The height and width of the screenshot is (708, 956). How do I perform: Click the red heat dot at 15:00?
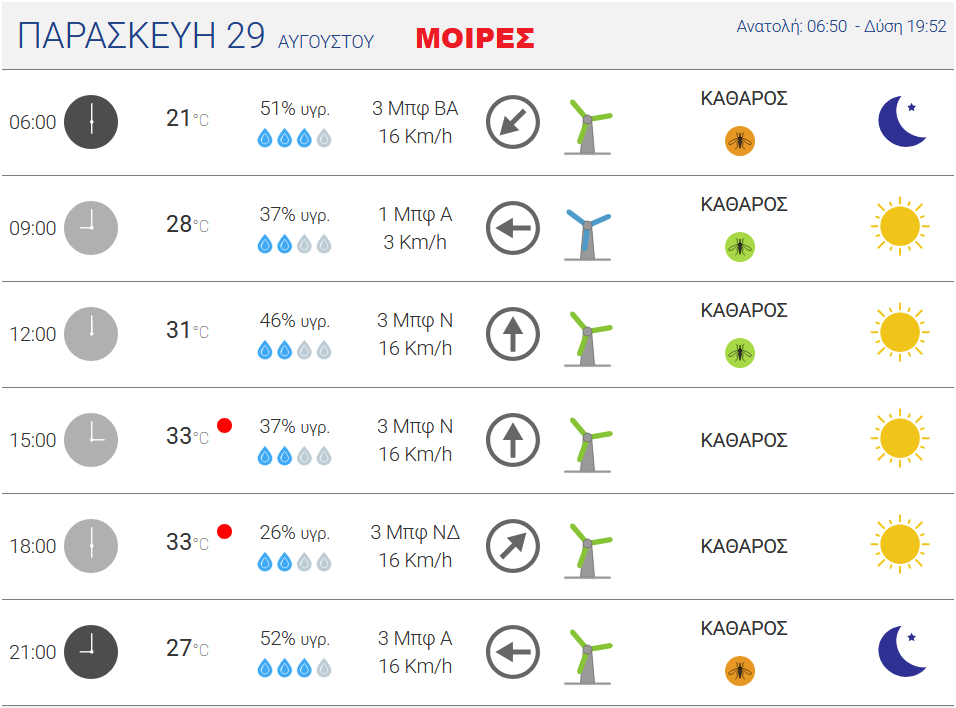tap(224, 426)
